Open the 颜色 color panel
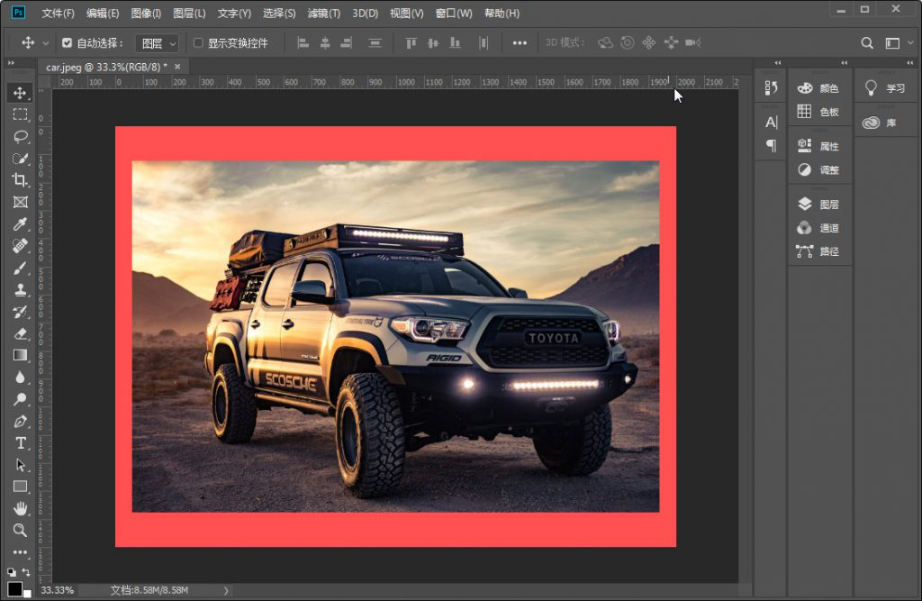 [819, 88]
